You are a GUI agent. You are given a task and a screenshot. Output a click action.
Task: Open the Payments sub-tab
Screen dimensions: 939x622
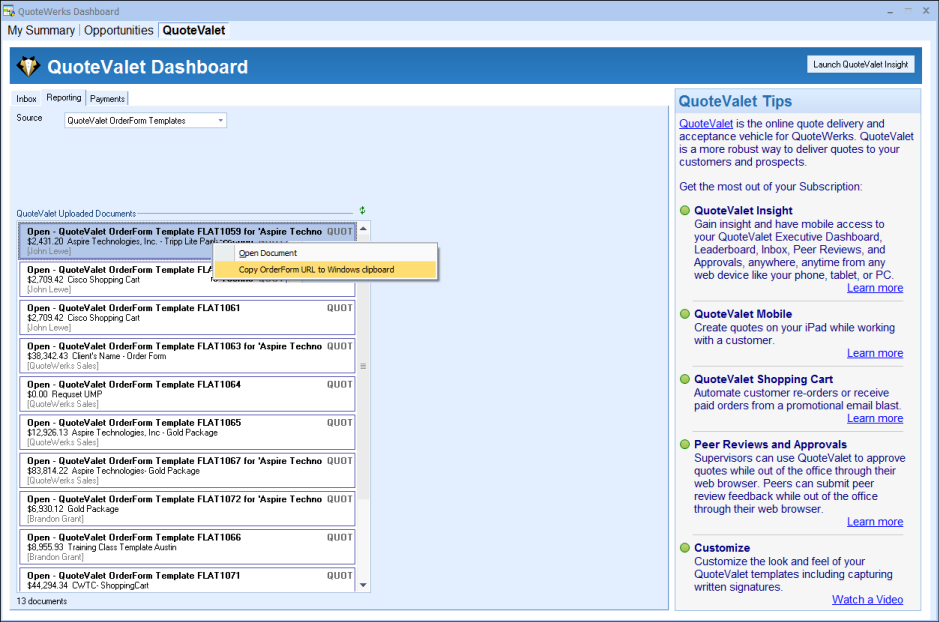pos(107,99)
